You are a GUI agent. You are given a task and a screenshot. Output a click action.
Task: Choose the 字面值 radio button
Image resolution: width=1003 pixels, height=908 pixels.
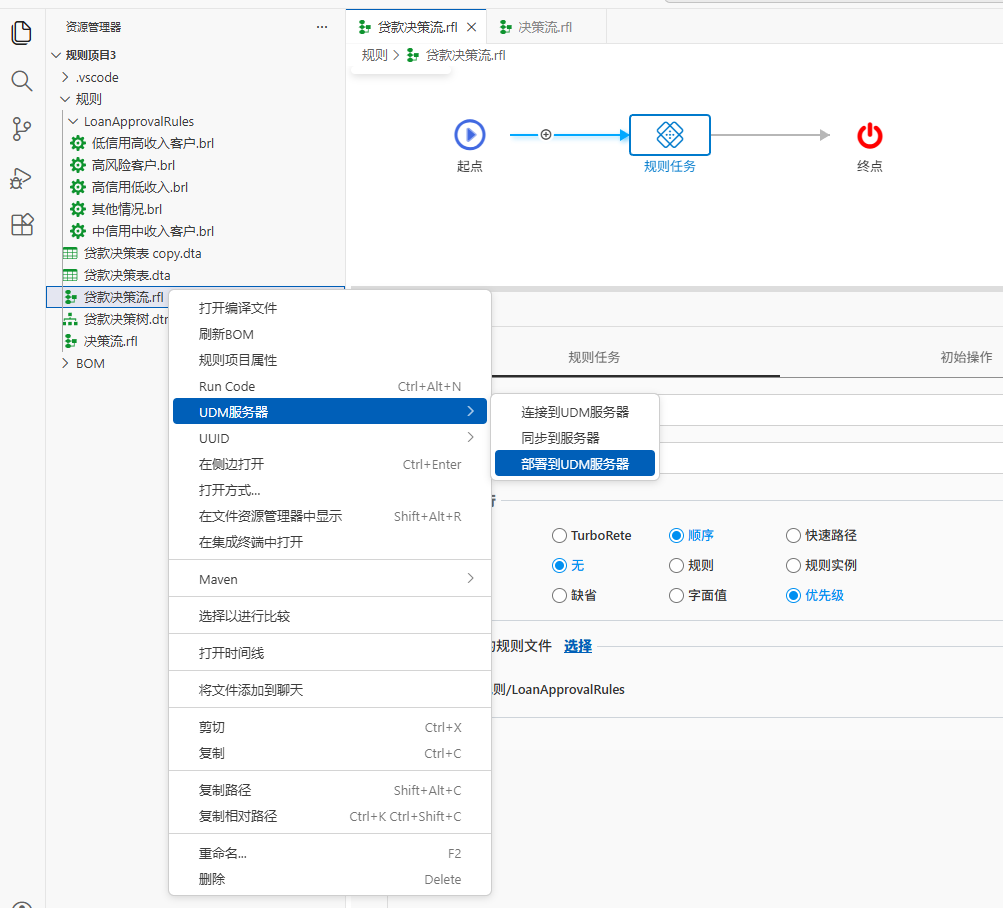coord(677,596)
